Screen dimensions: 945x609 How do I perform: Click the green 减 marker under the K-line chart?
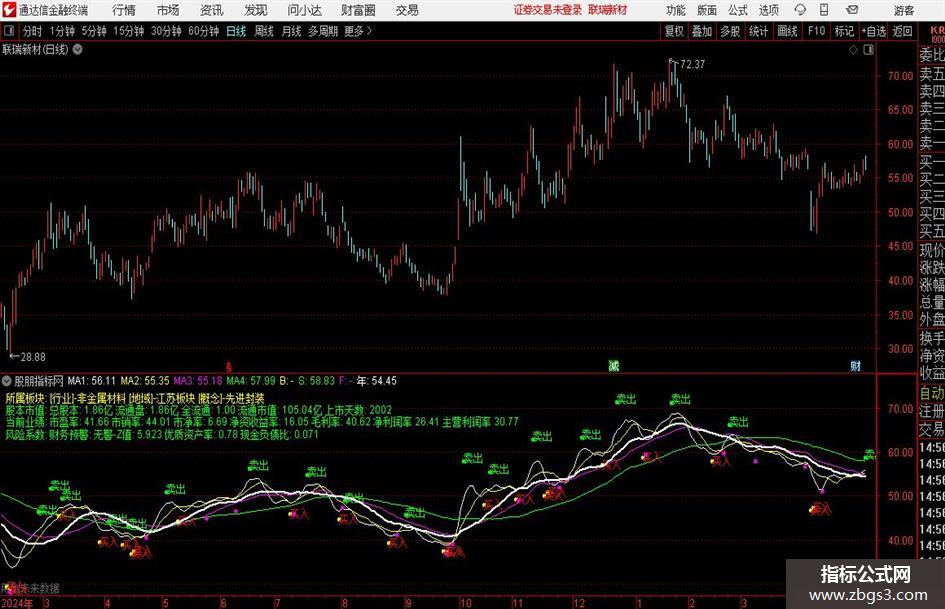614,365
